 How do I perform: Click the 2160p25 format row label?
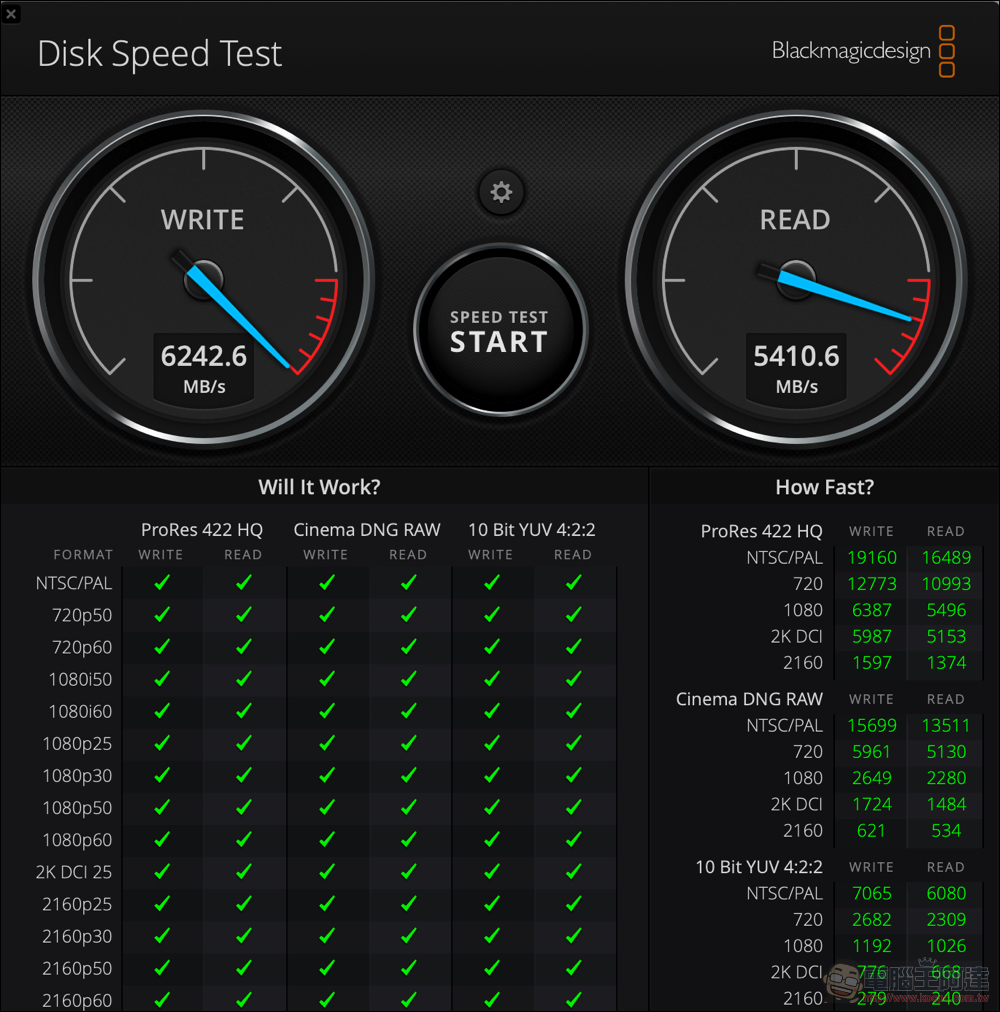click(x=77, y=904)
